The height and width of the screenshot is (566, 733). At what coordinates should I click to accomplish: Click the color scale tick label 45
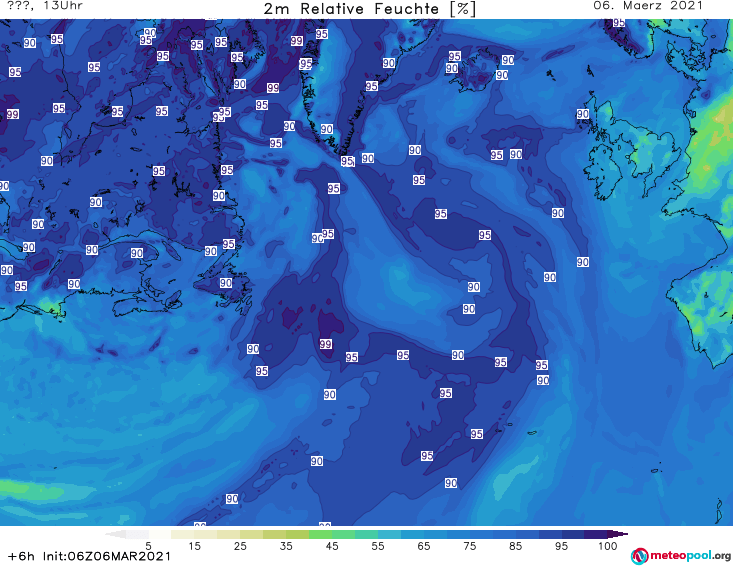click(x=332, y=546)
